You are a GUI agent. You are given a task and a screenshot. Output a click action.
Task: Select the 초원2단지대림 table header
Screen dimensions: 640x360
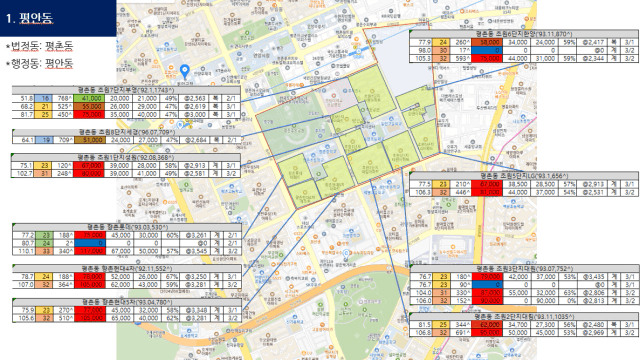pos(524,317)
